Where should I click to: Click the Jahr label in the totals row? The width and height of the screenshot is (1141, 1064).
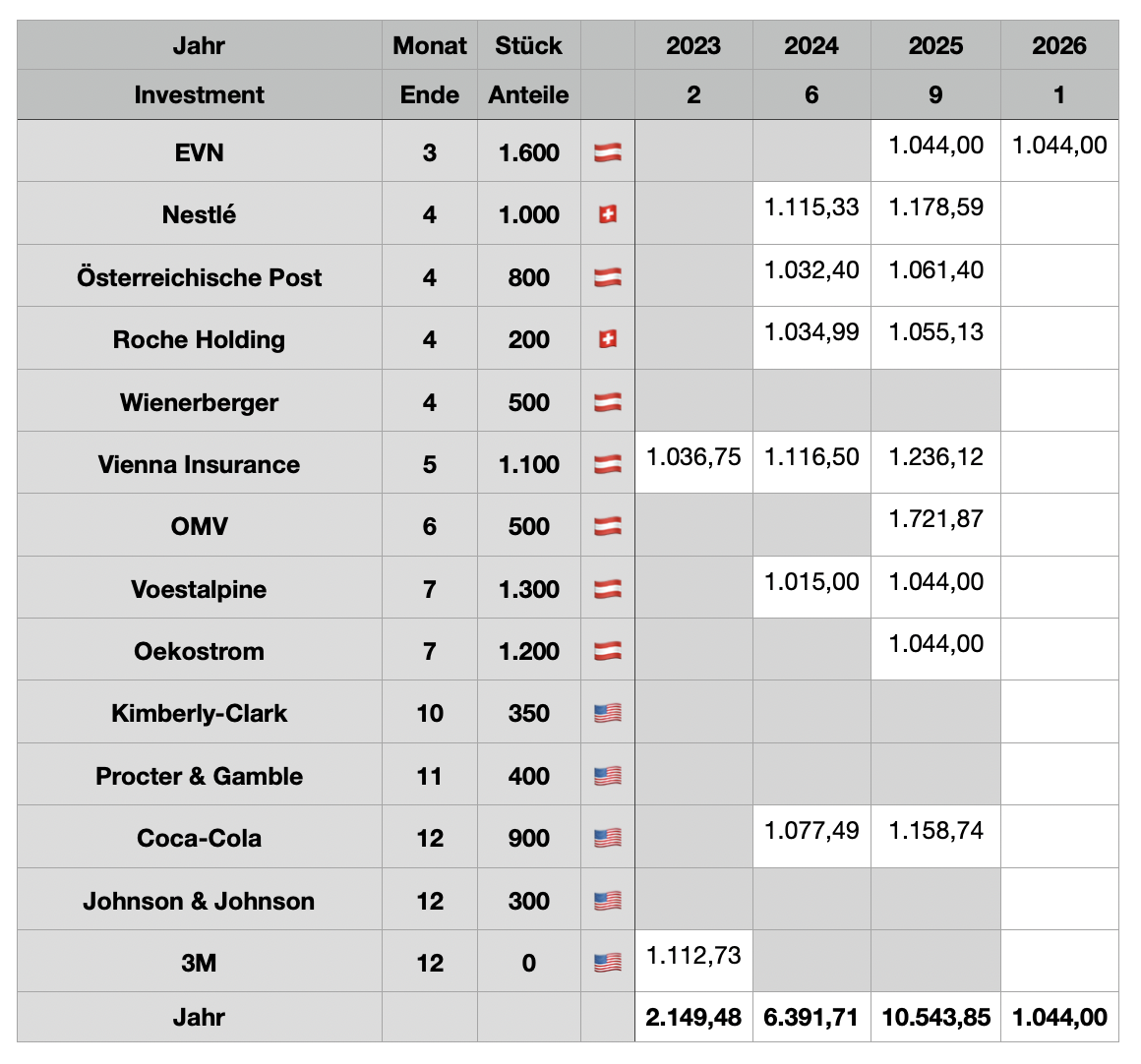point(199,1017)
